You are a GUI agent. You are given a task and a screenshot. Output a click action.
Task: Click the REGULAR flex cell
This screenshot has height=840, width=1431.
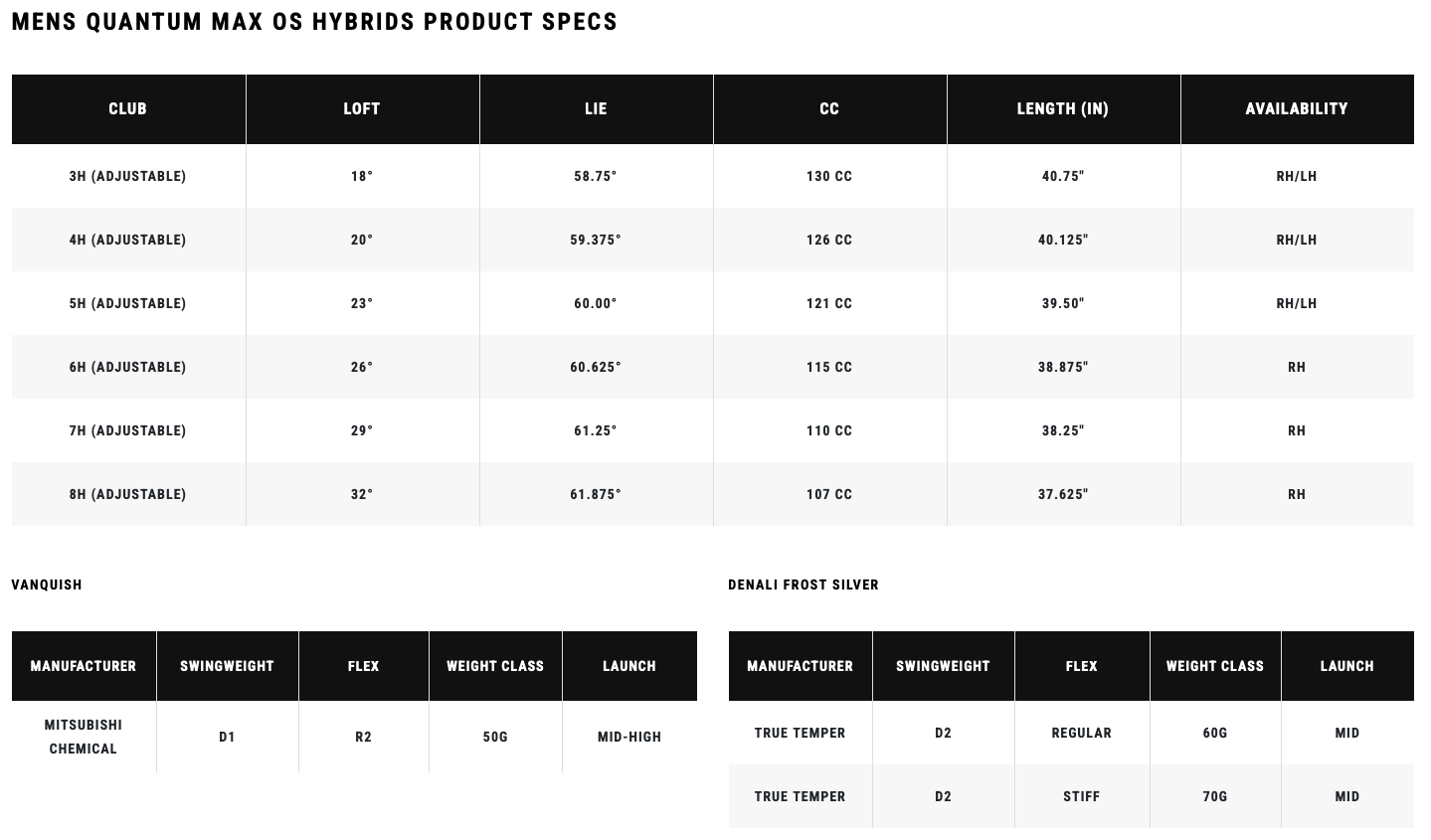(1082, 733)
